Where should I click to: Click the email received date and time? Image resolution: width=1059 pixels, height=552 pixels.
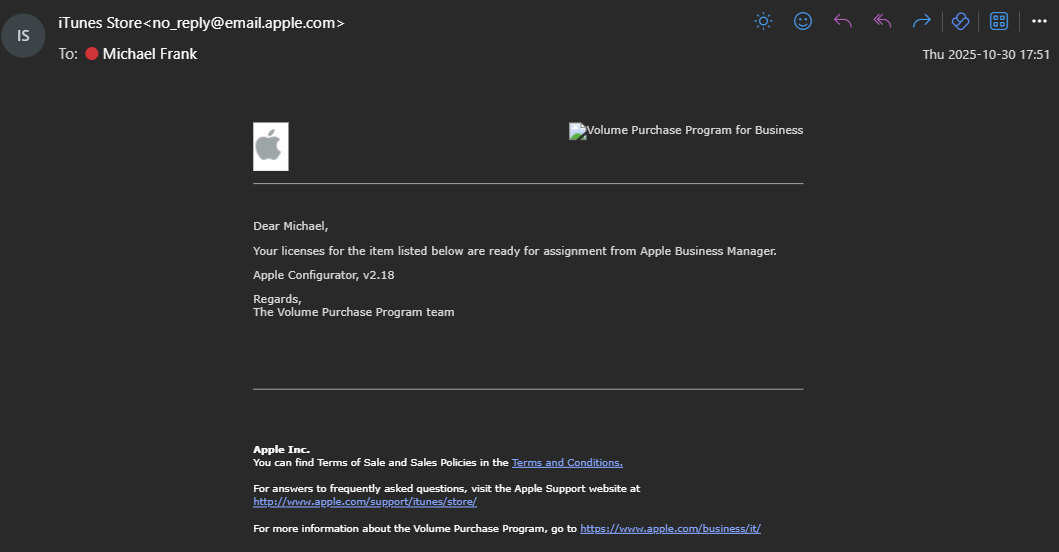point(985,54)
